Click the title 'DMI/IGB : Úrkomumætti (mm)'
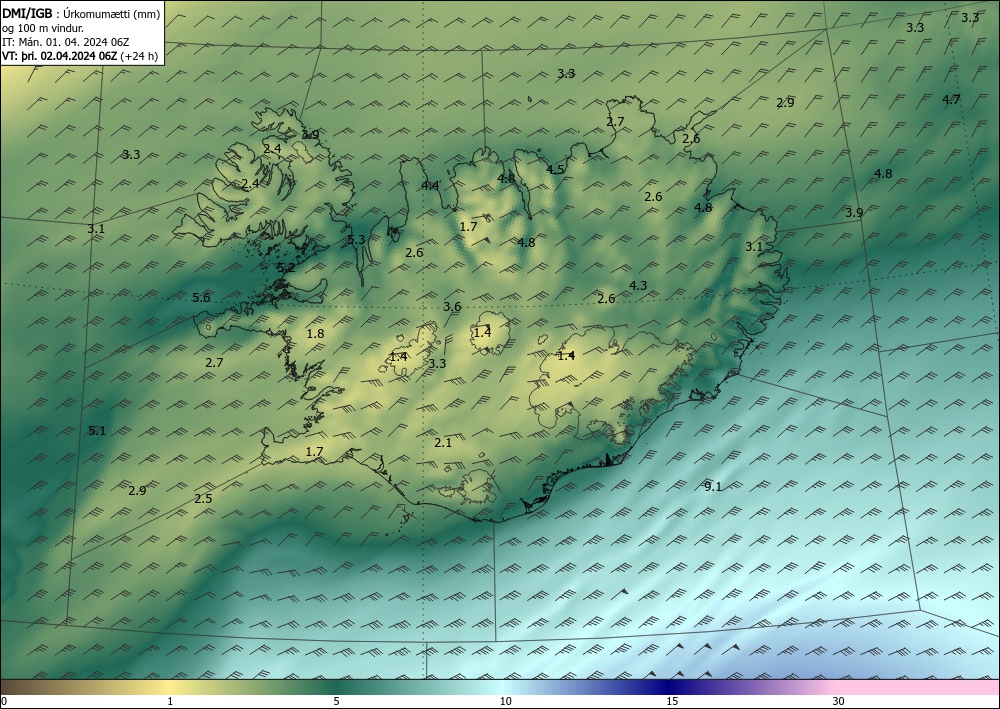The width and height of the screenshot is (1000, 709). (81, 14)
